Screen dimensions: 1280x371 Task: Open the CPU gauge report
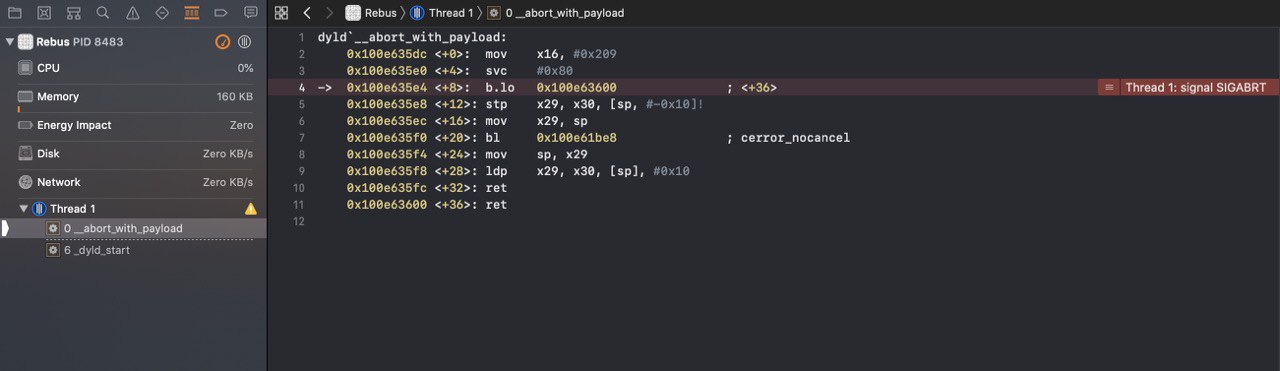pos(134,68)
